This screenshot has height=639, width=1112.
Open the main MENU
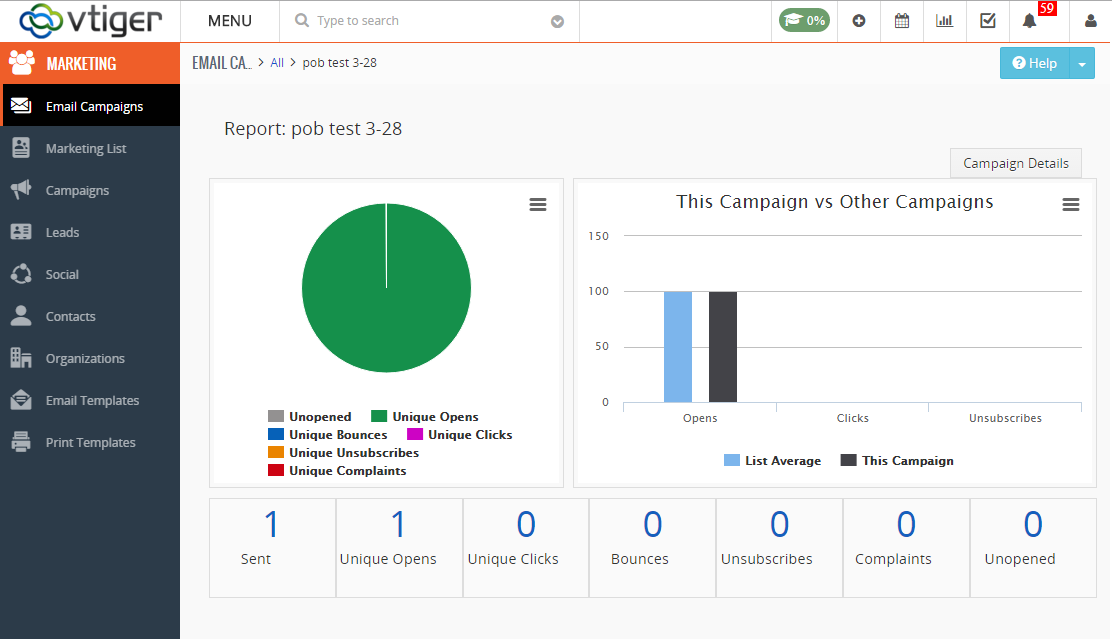pos(230,21)
